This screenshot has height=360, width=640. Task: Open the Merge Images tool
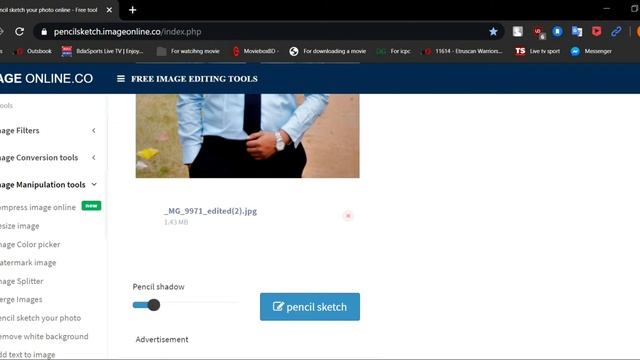point(21,299)
